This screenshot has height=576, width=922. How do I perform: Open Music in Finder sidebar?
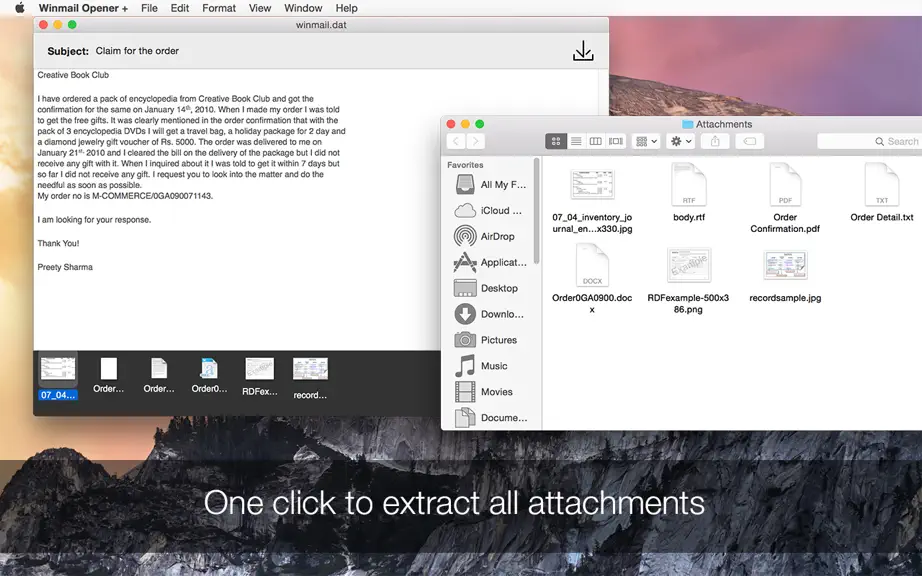tap(481, 366)
